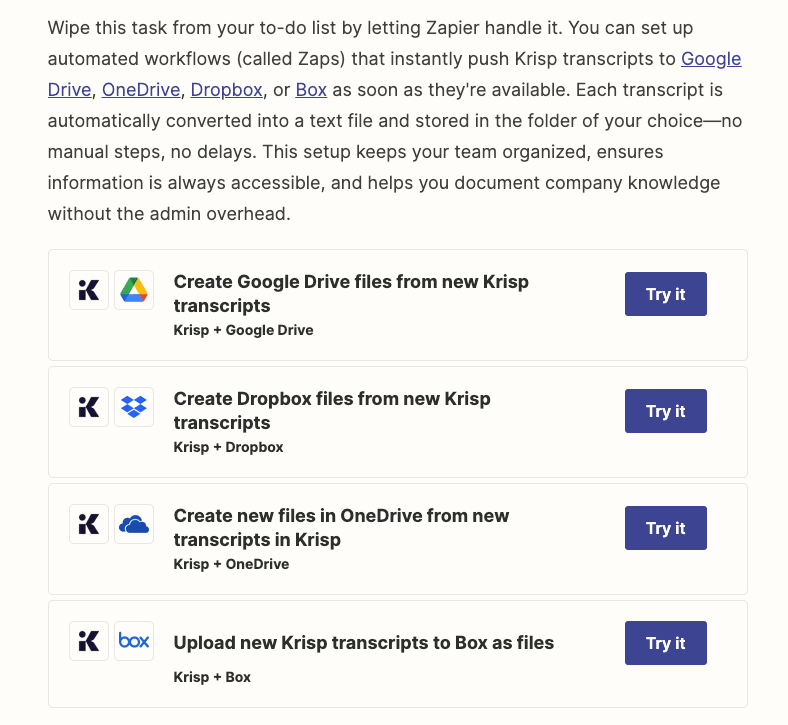Try the OneDrive Krisp Zap
788x725 pixels.
(665, 528)
